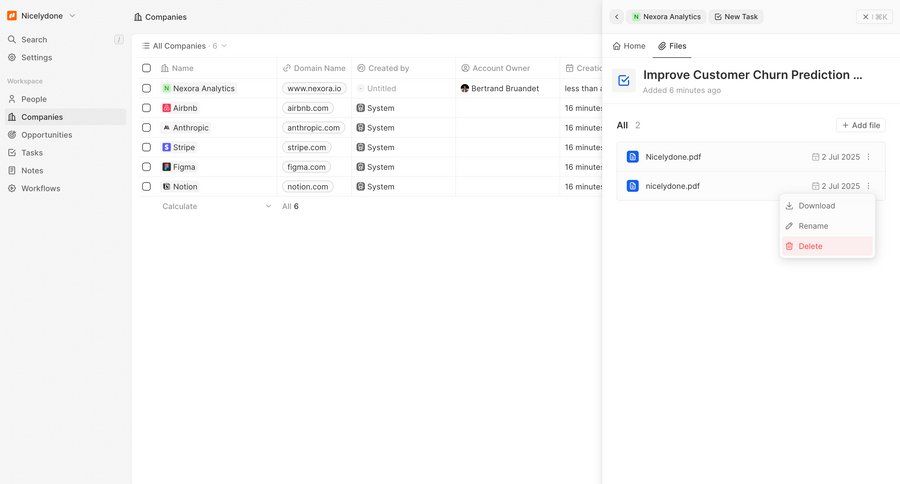Screen dimensions: 900x484
Task: Check the Nexora Analytics row checkbox
Action: click(x=146, y=88)
